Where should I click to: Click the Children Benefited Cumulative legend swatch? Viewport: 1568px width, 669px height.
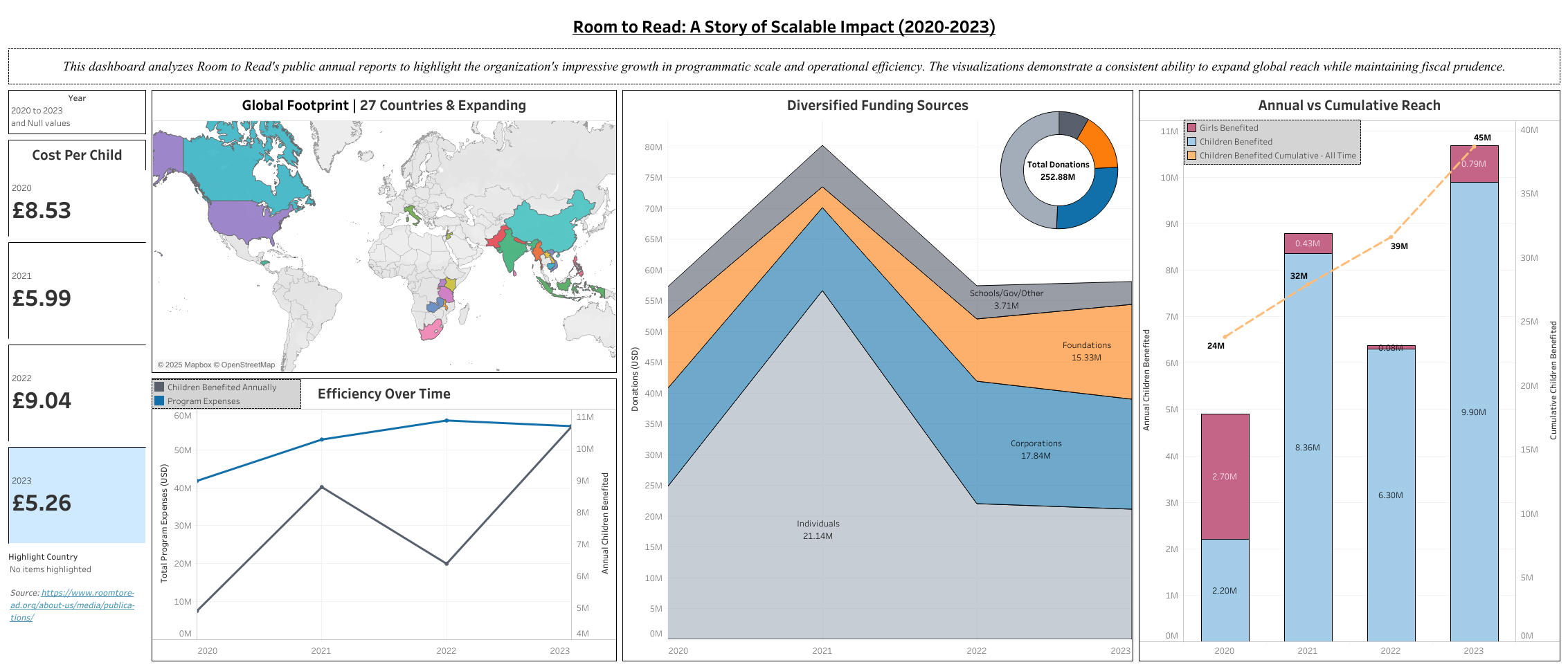(1192, 156)
